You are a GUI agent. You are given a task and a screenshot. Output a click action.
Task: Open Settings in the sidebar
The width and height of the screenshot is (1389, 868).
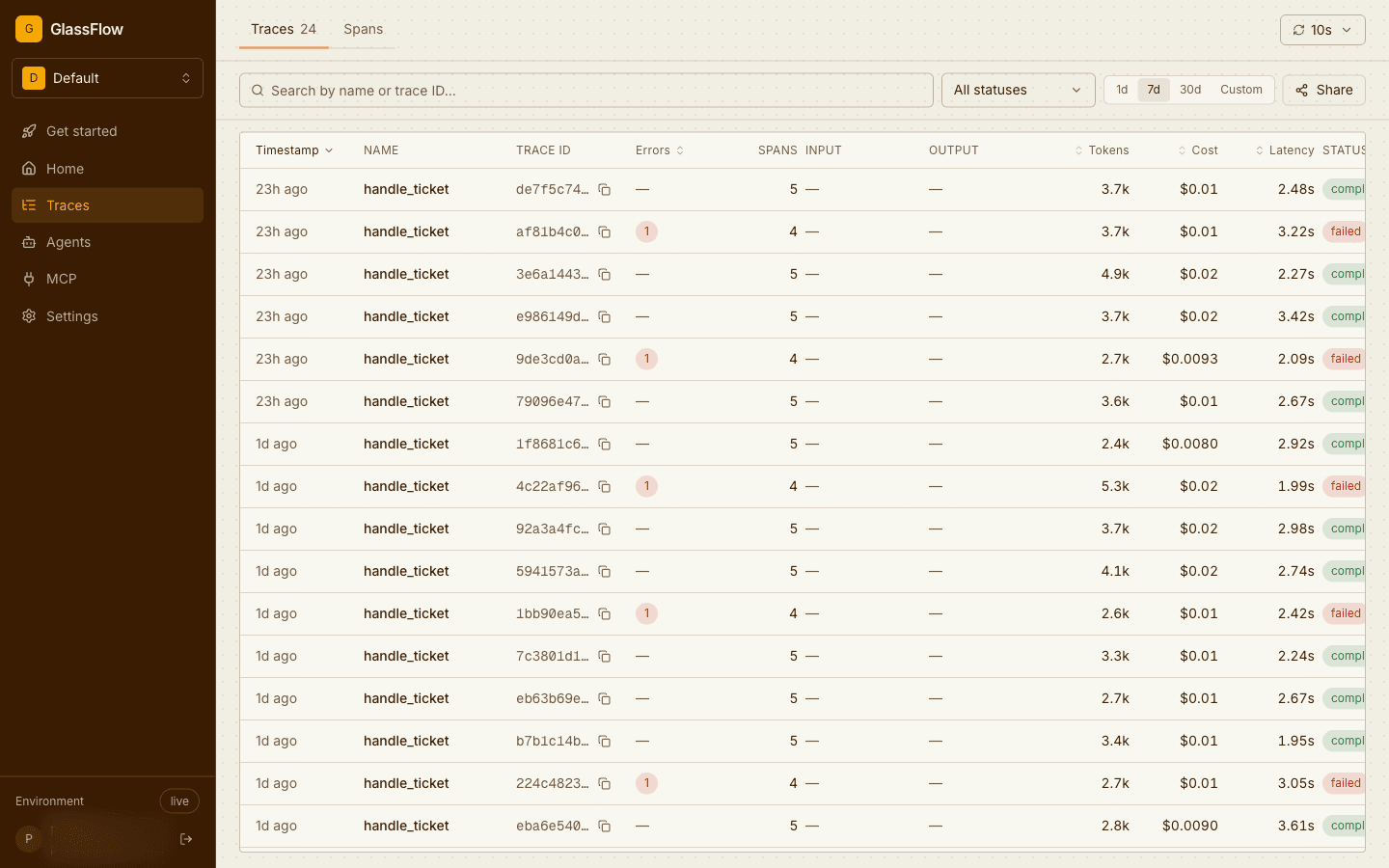coord(107,316)
